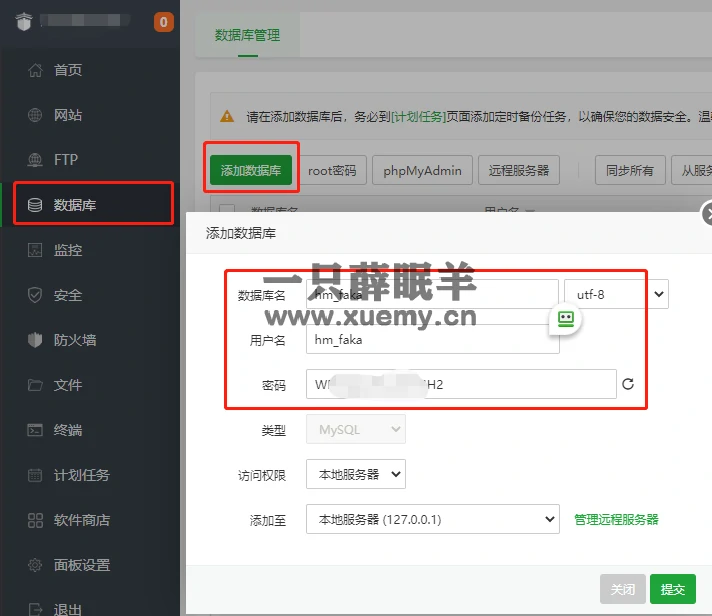The image size is (712, 616).
Task: Open the 添加至 本地服务器 (127.0.0.1) dropdown
Action: coord(432,519)
